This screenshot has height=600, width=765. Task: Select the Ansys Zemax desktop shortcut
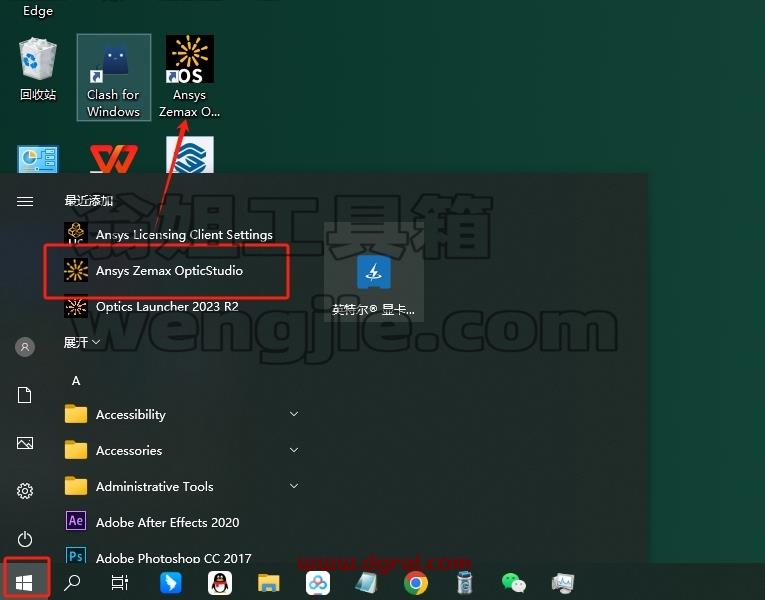(x=189, y=77)
